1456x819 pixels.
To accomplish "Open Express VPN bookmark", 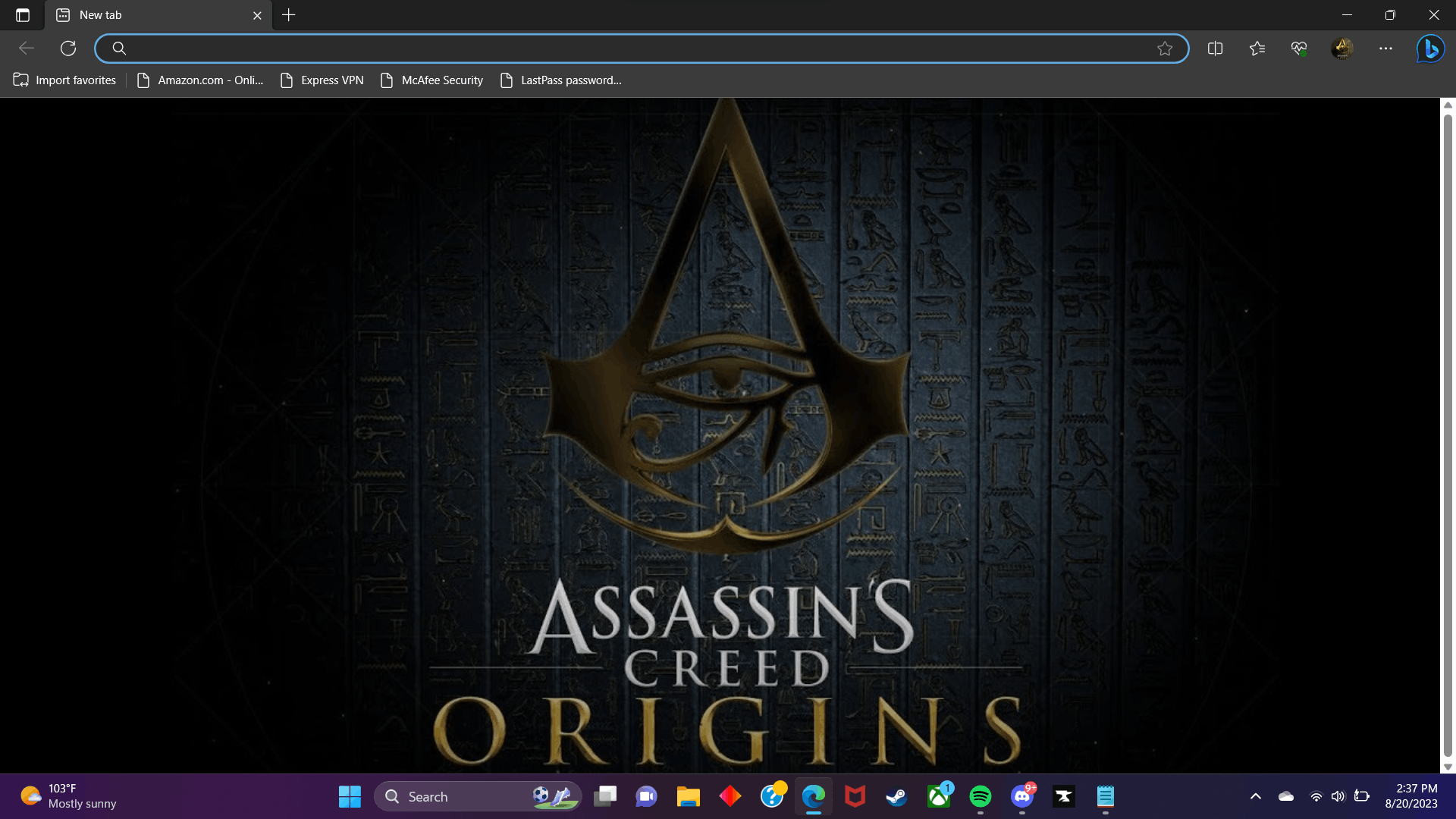I will [322, 80].
